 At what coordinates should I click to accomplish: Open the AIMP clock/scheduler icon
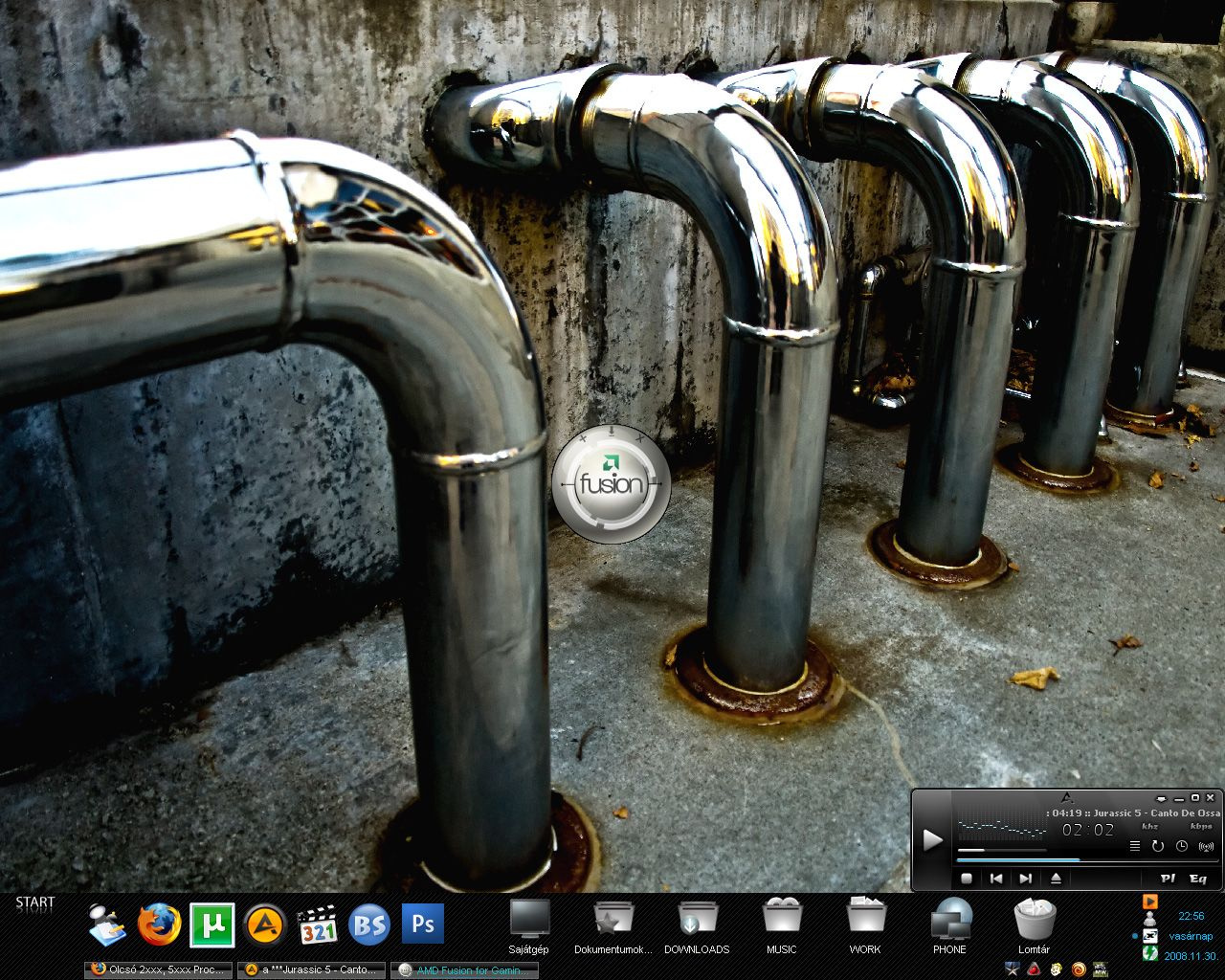pos(1182,846)
